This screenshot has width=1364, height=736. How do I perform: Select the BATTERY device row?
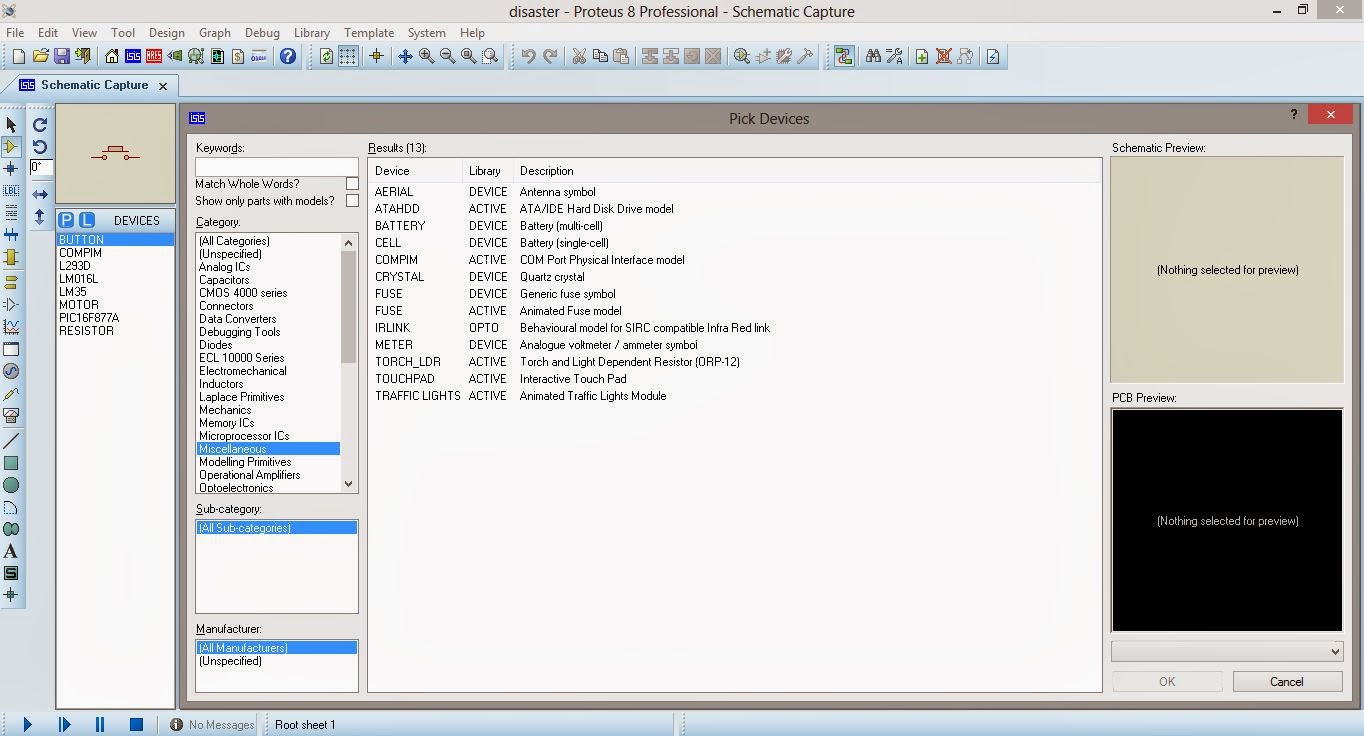coord(735,226)
